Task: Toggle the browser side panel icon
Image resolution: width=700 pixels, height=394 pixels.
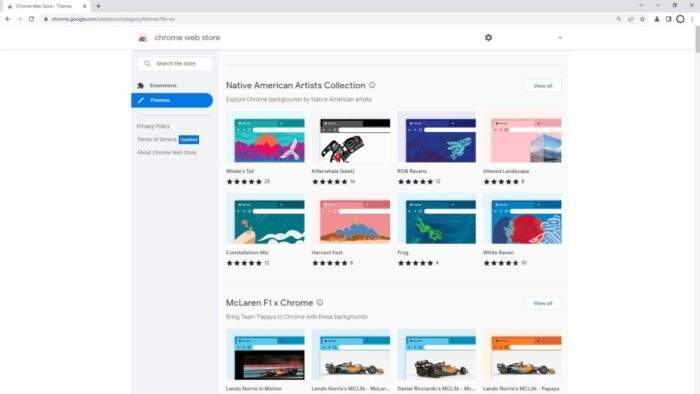Action: tap(668, 19)
